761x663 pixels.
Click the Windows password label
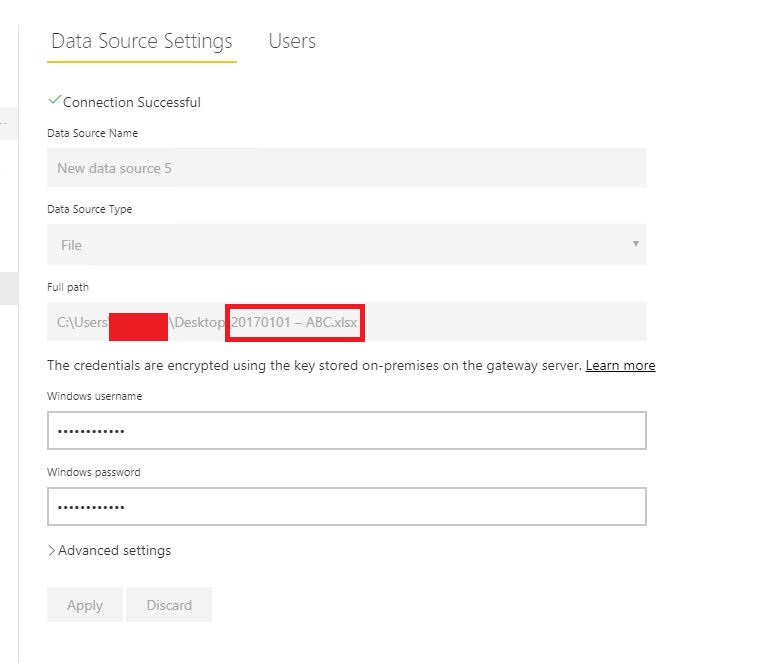tap(94, 472)
